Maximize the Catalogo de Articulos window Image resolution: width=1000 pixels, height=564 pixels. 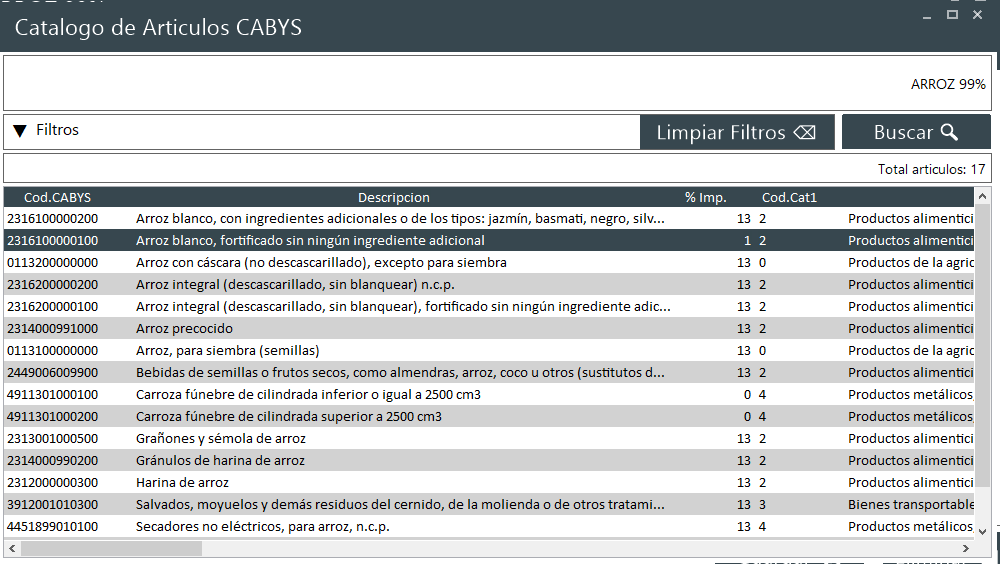[952, 14]
